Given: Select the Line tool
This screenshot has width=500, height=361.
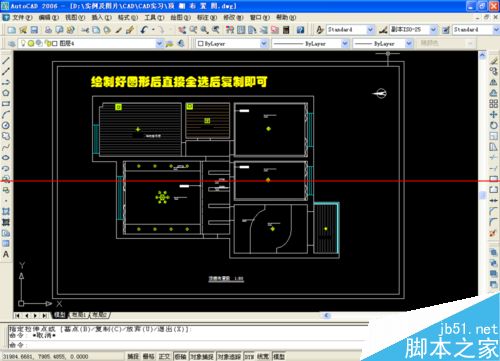Looking at the screenshot, I should [6, 60].
